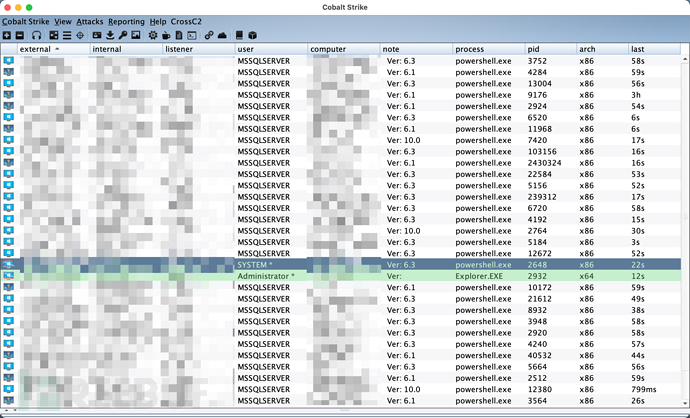Select the 3h last check-in cell
The image size is (690, 418).
point(655,95)
